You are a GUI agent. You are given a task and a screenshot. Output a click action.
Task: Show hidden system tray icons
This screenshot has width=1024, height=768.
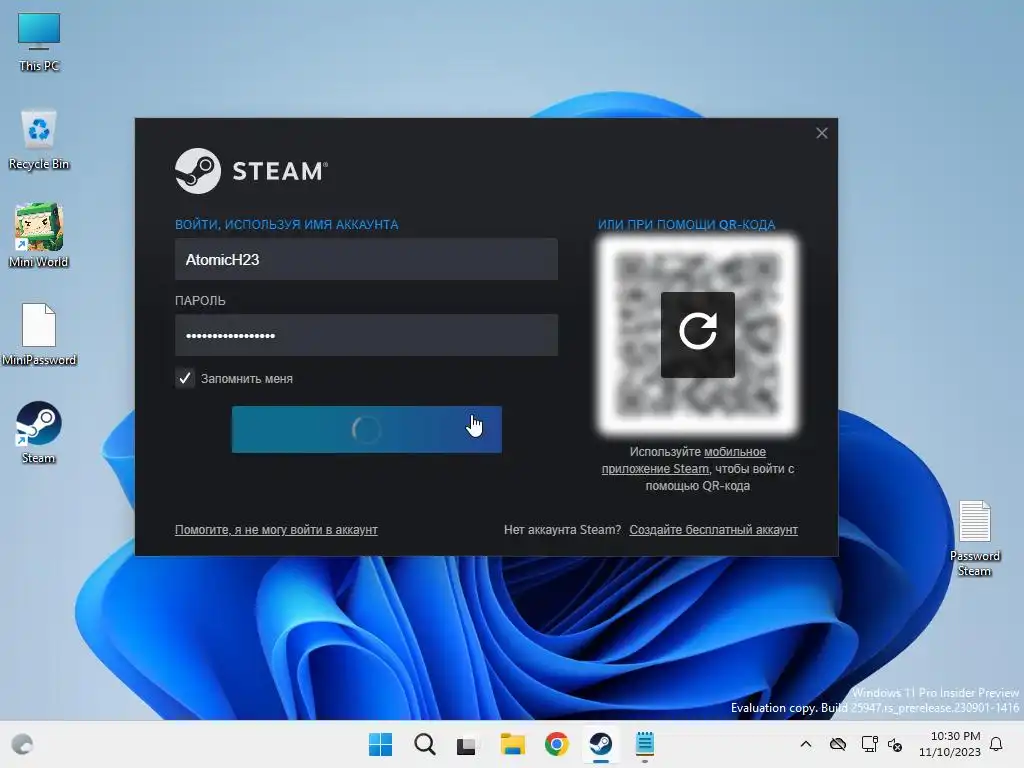(x=806, y=744)
